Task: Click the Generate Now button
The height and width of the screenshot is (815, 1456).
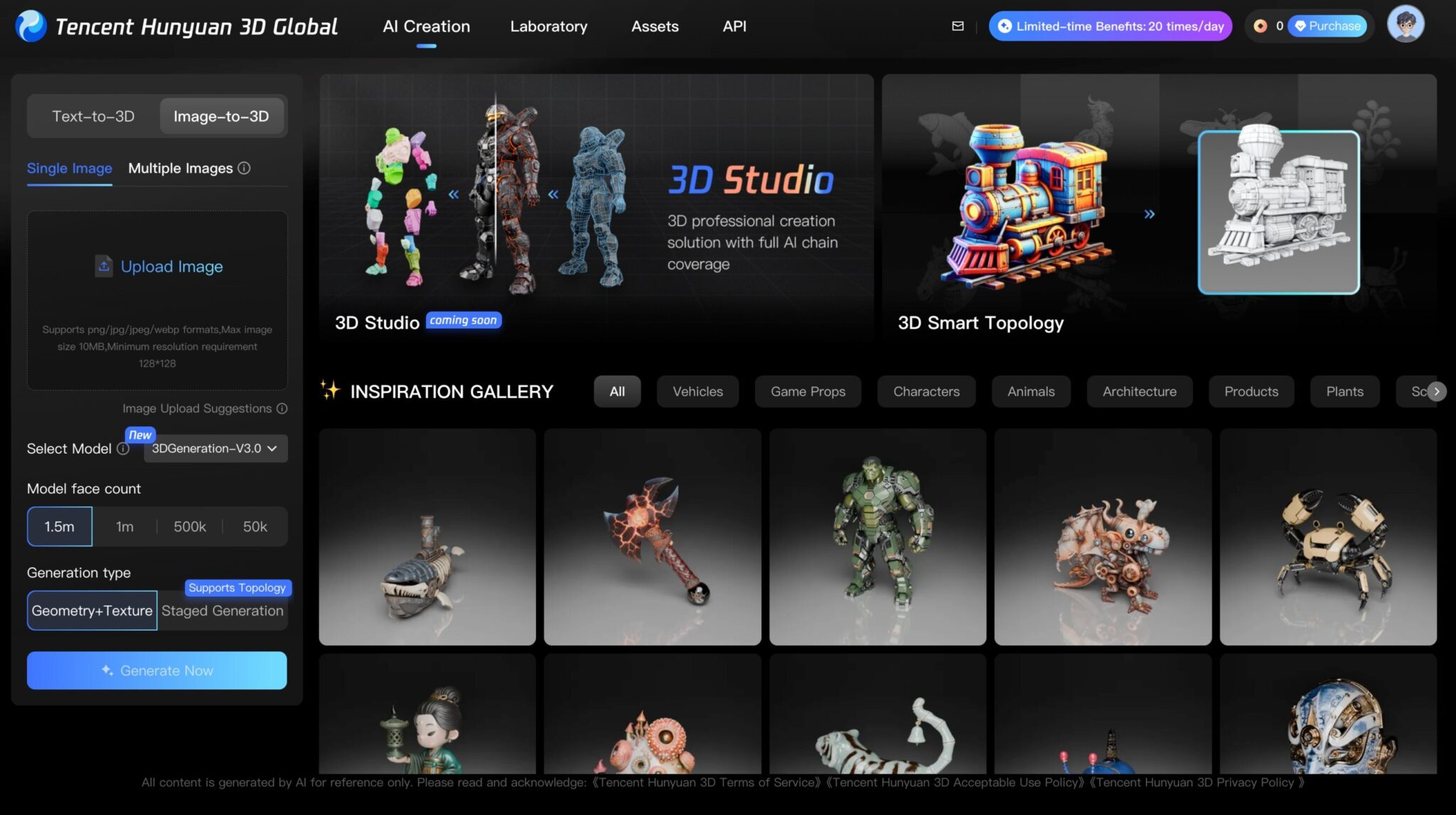Action: [156, 670]
